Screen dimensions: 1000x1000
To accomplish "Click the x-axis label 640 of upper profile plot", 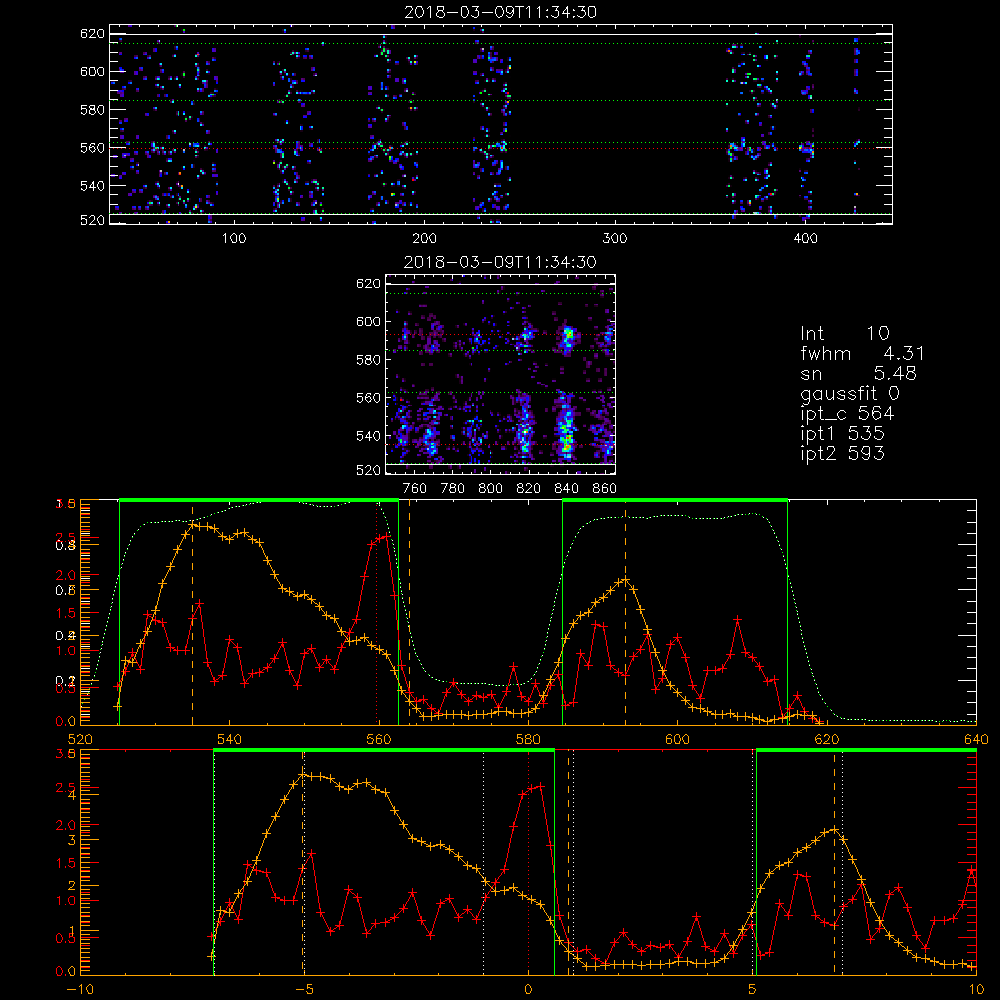I will (x=976, y=740).
